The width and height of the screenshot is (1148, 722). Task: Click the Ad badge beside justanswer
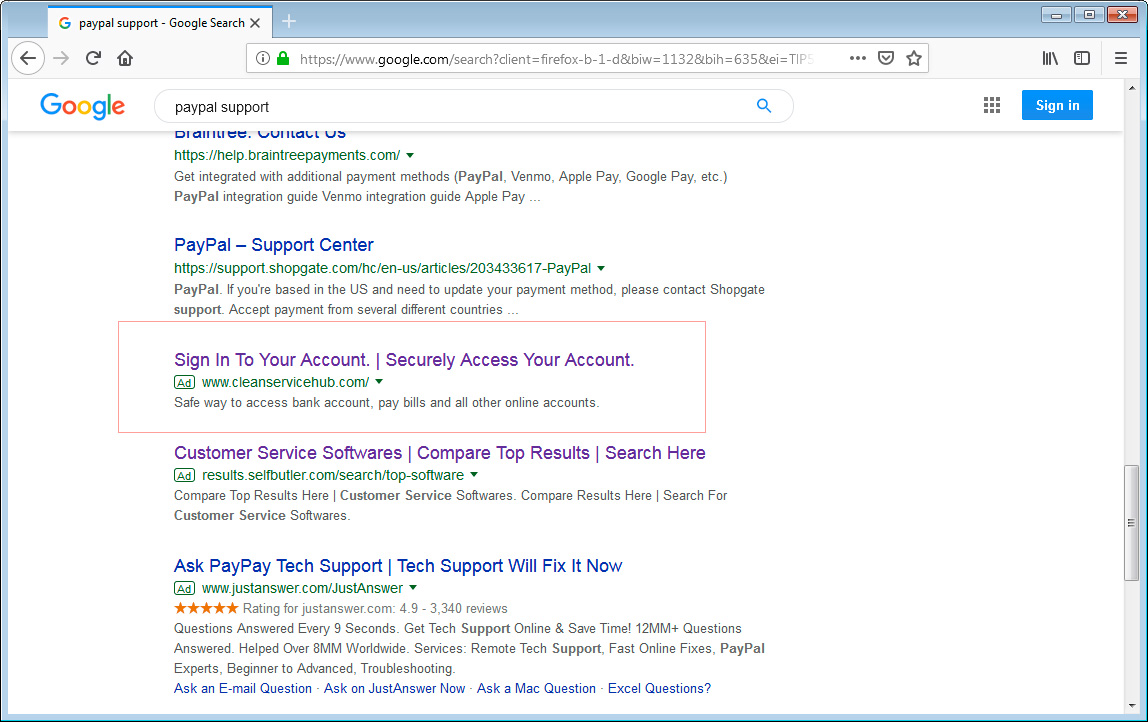[x=184, y=588]
